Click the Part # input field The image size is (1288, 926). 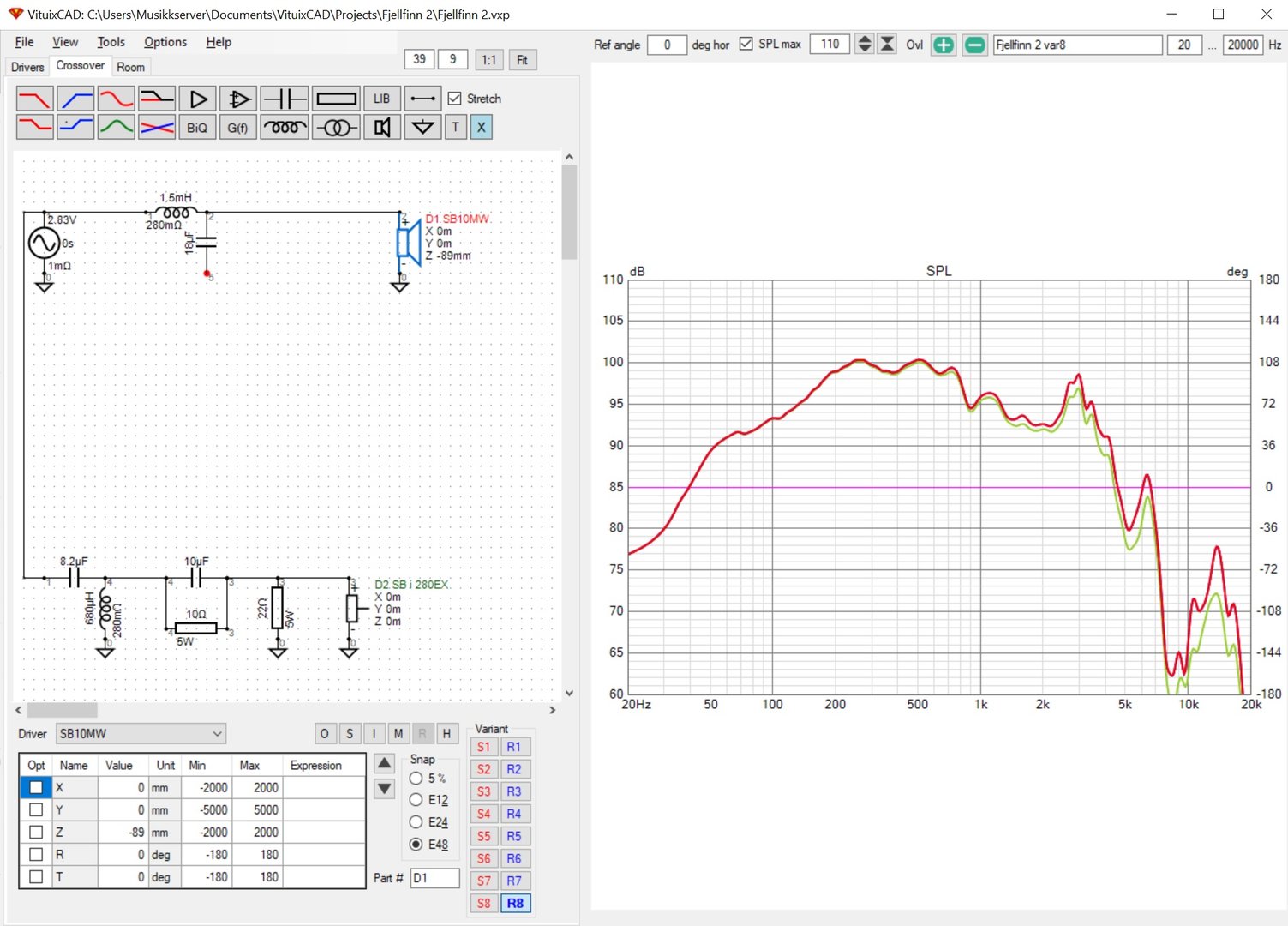coord(434,878)
